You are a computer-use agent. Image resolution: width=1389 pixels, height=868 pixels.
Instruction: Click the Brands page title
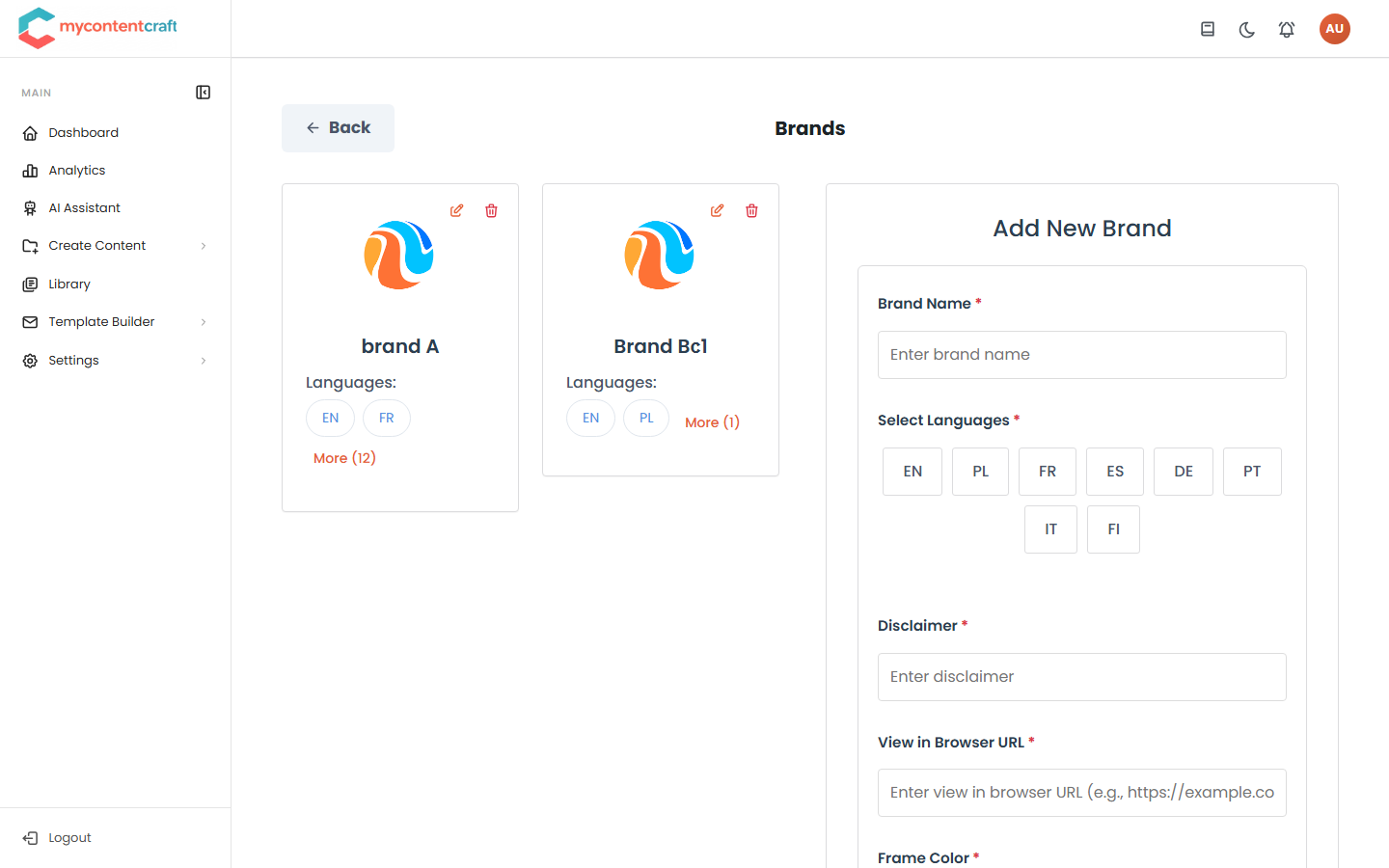tap(810, 128)
